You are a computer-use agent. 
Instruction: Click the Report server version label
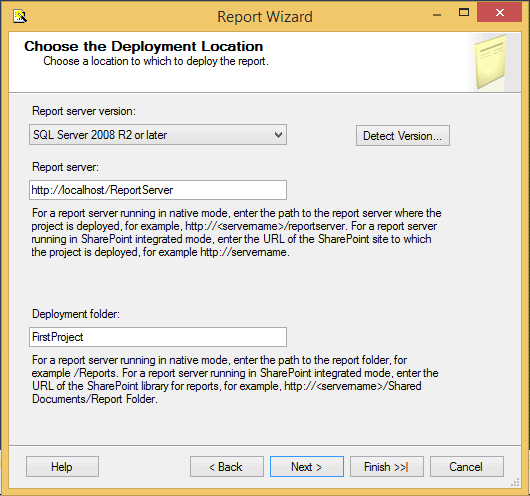click(84, 111)
